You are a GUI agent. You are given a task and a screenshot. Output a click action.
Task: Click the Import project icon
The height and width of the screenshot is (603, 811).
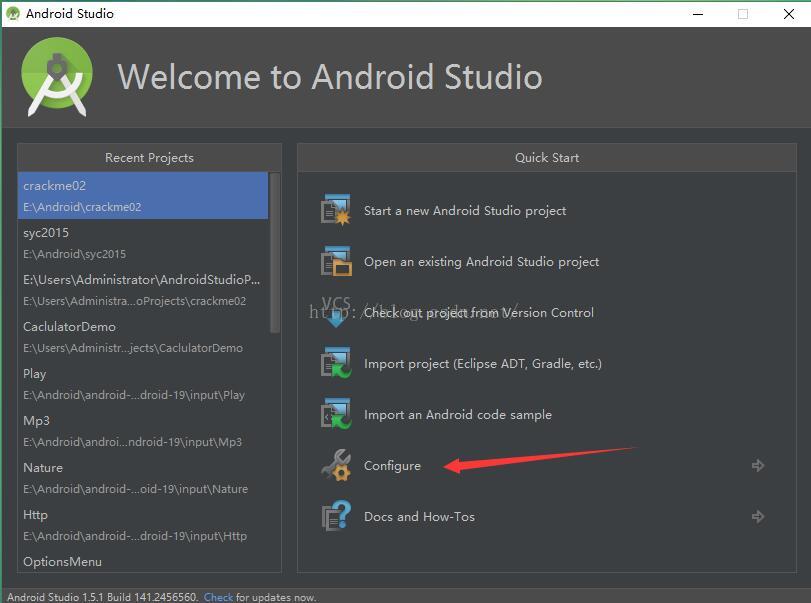pos(336,363)
